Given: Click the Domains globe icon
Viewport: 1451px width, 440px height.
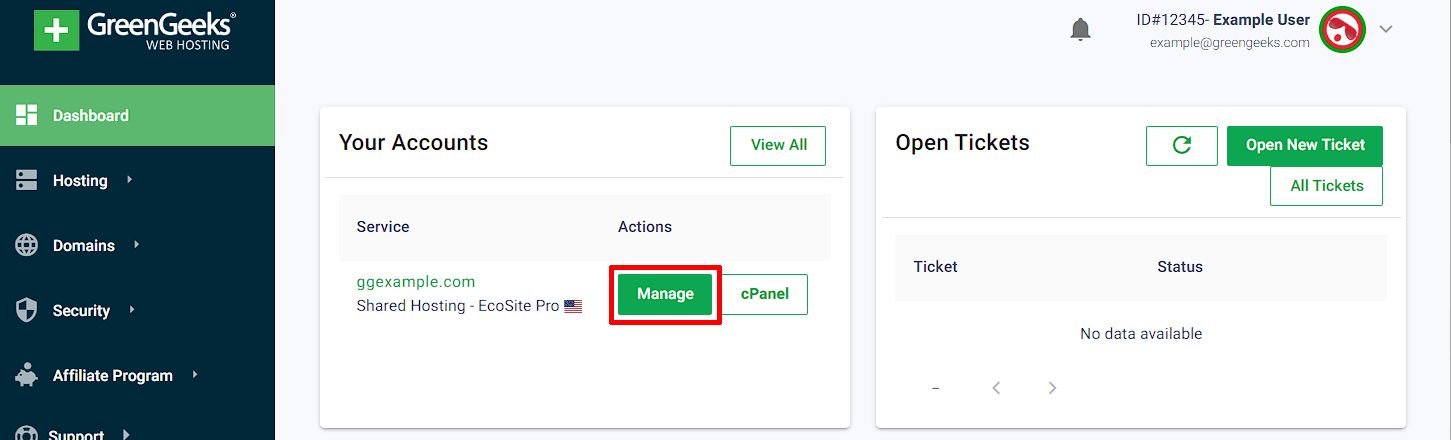Looking at the screenshot, I should pos(27,246).
